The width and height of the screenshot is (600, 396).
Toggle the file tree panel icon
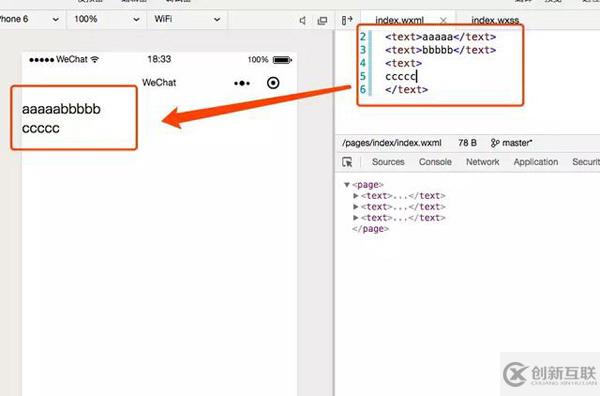click(347, 20)
